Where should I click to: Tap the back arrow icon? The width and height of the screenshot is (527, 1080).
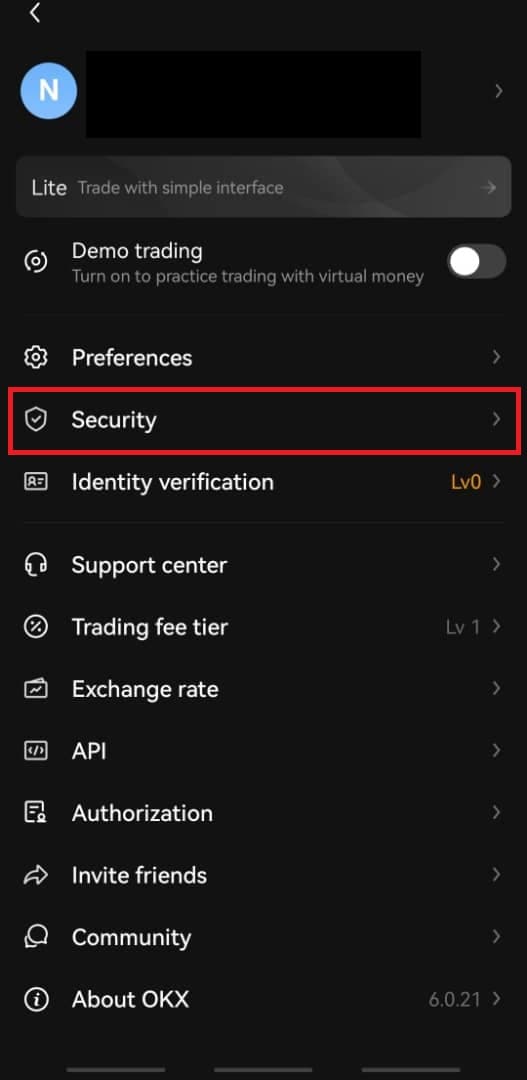click(35, 12)
